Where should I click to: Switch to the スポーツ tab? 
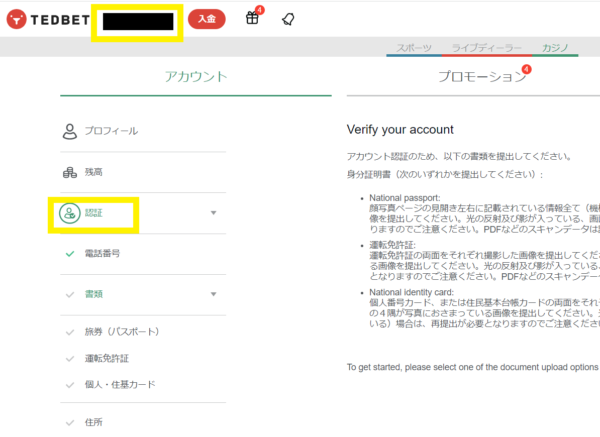coord(414,47)
